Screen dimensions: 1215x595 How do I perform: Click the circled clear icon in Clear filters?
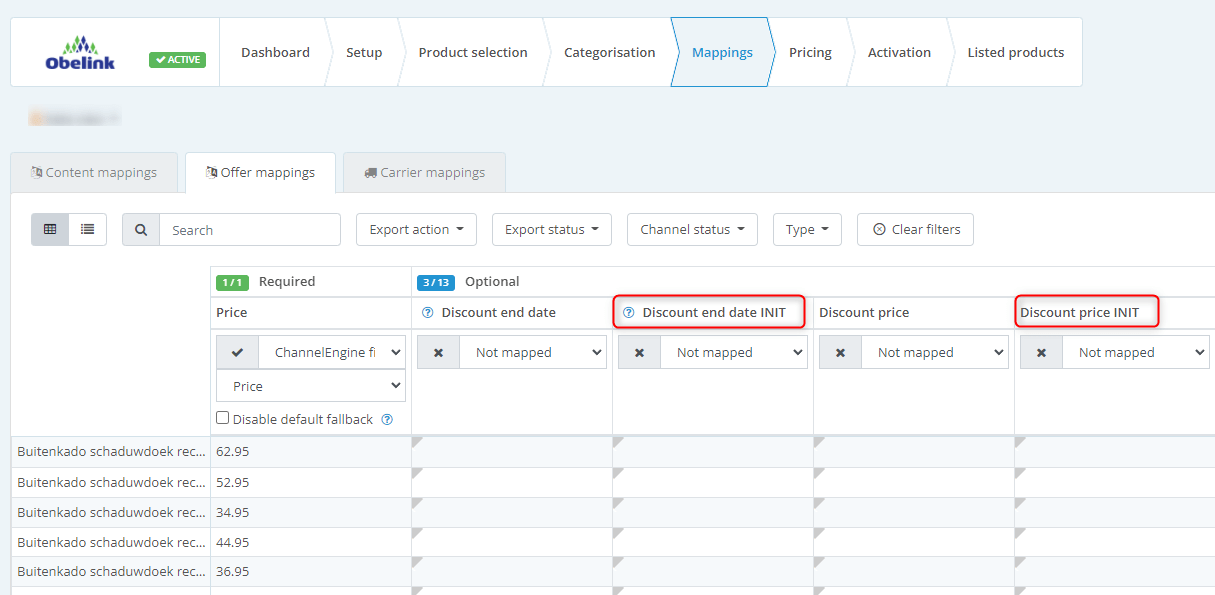[x=881, y=229]
